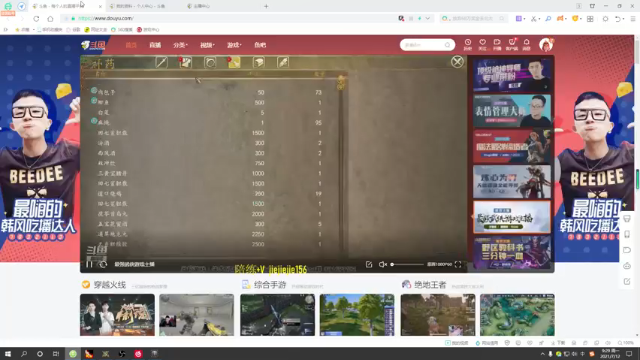Open the user avatar profile

click(546, 44)
